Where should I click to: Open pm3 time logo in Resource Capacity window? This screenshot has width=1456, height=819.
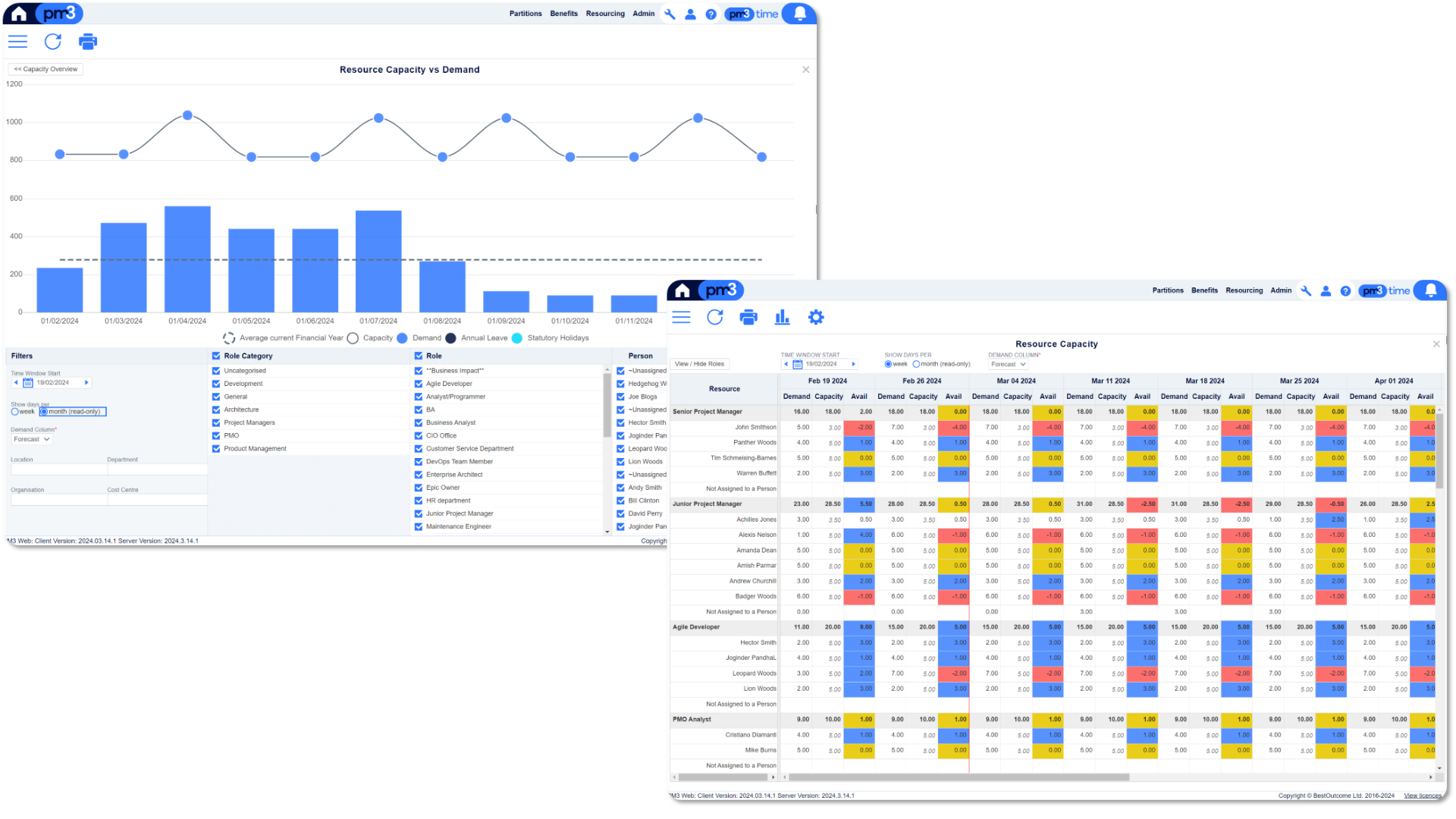point(1384,290)
